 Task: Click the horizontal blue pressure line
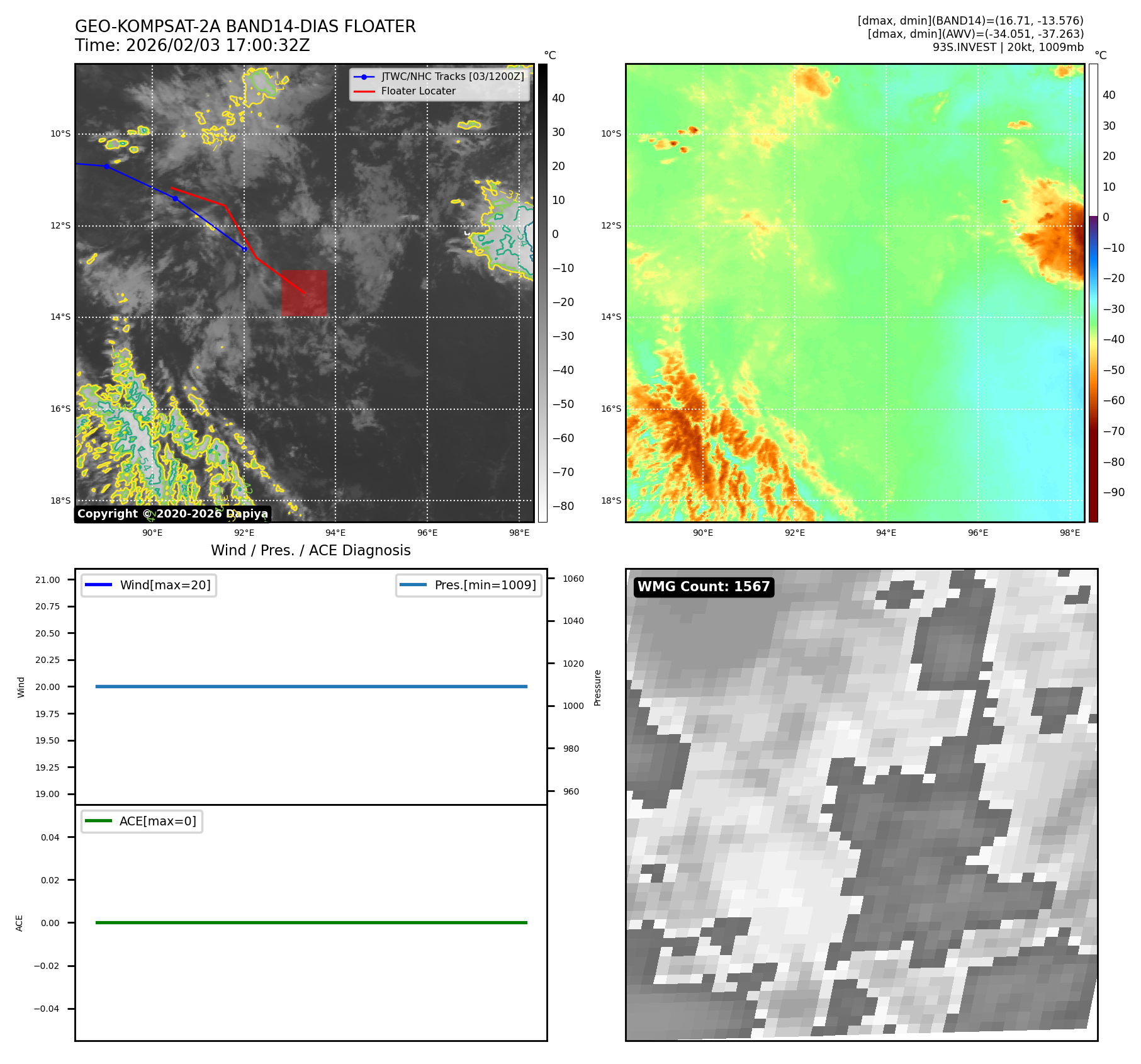pos(311,686)
